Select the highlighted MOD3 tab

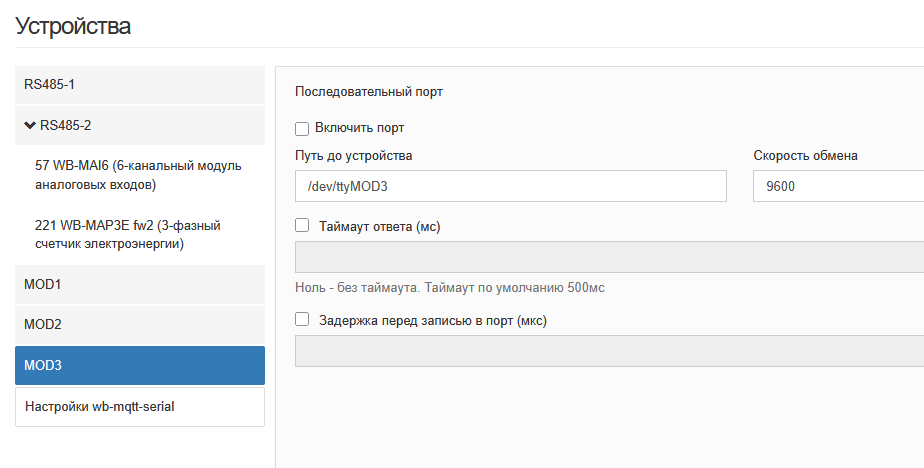[140, 365]
